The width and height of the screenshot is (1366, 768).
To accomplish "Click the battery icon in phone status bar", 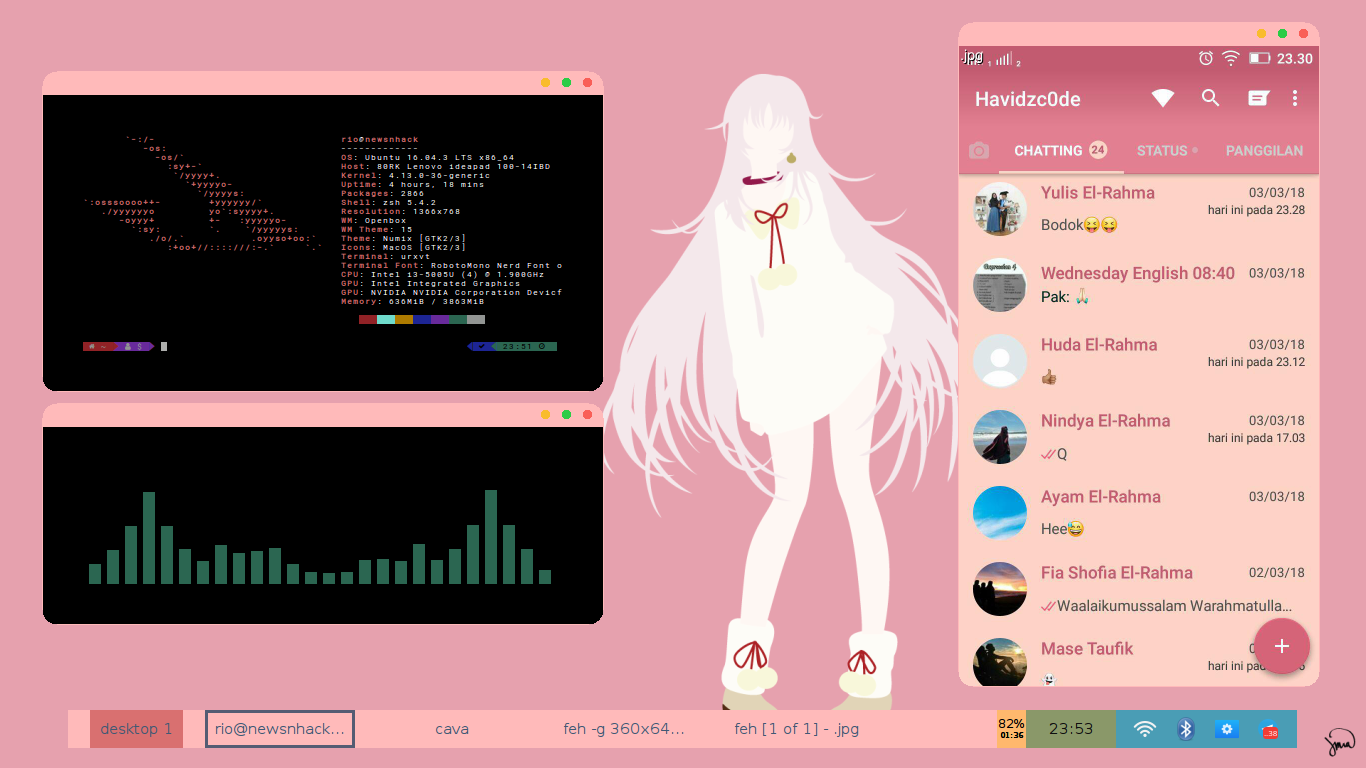I will coord(1259,58).
